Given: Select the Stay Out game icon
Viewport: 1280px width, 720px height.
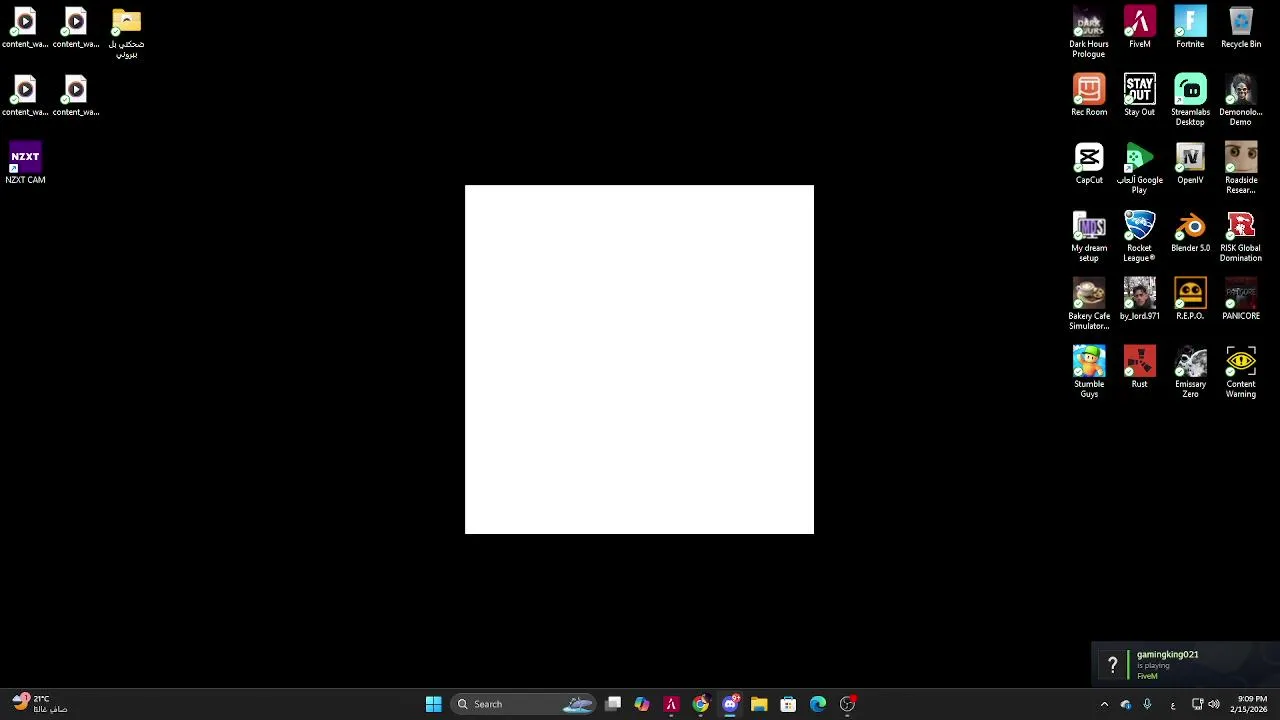Looking at the screenshot, I should [1139, 95].
